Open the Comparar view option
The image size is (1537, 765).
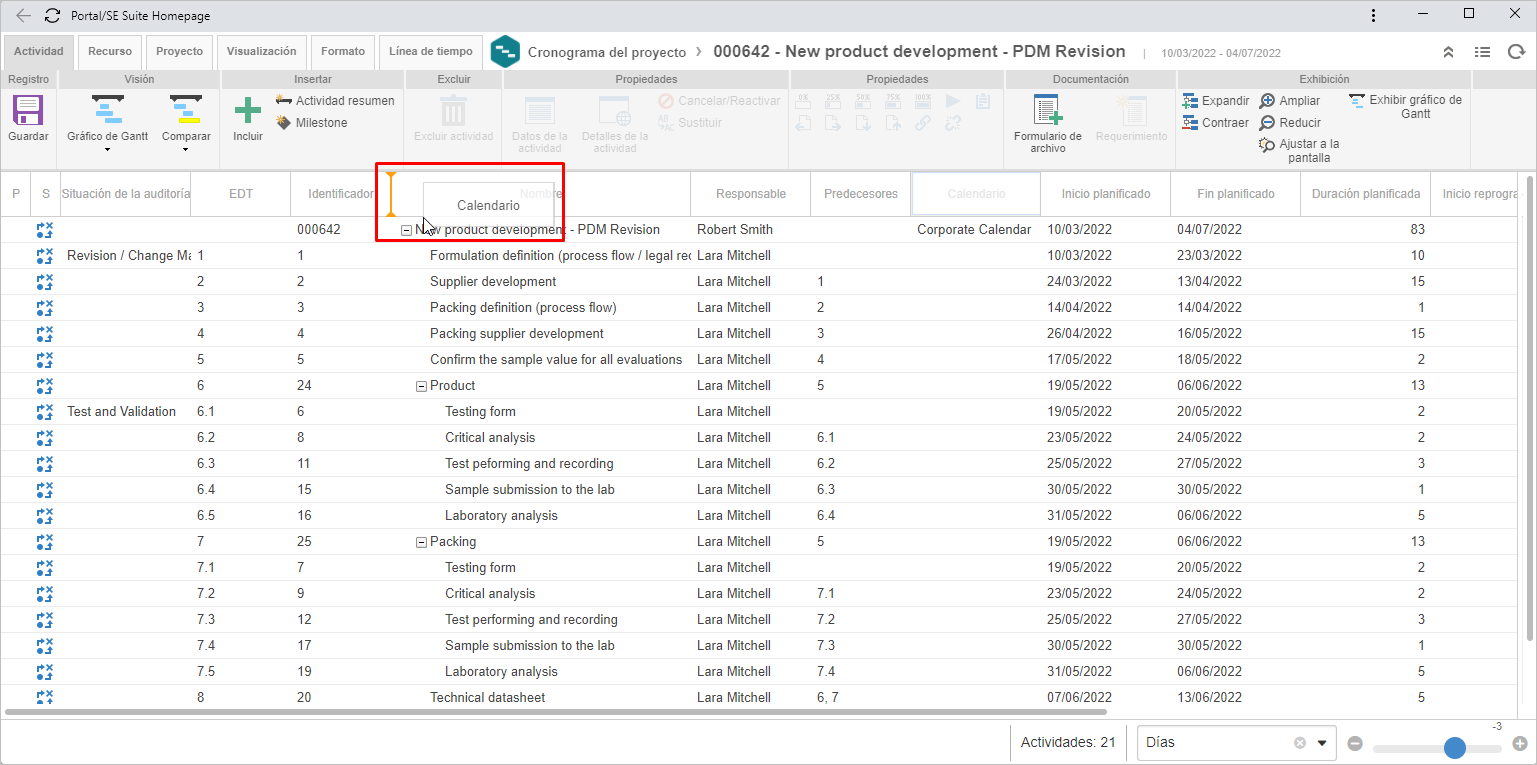186,118
